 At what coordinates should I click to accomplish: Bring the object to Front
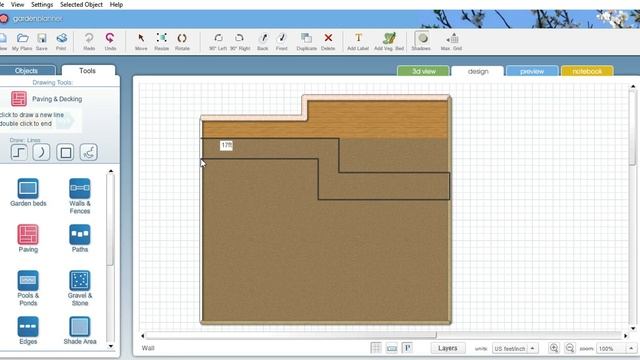(282, 38)
